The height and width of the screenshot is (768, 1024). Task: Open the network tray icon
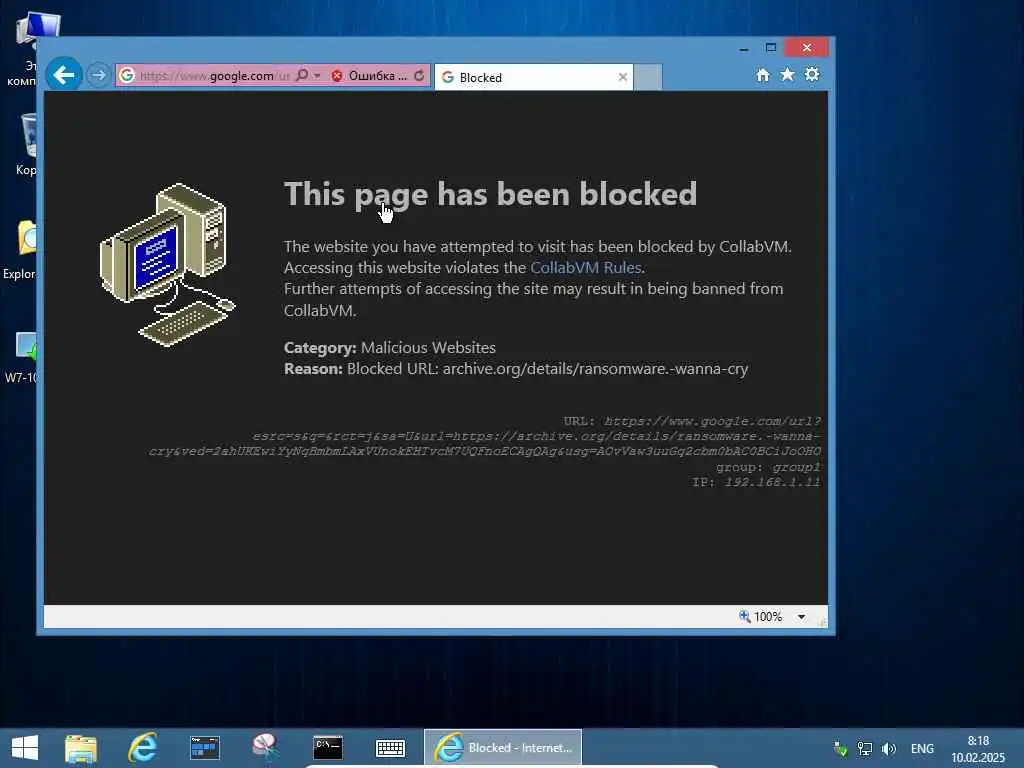click(865, 748)
